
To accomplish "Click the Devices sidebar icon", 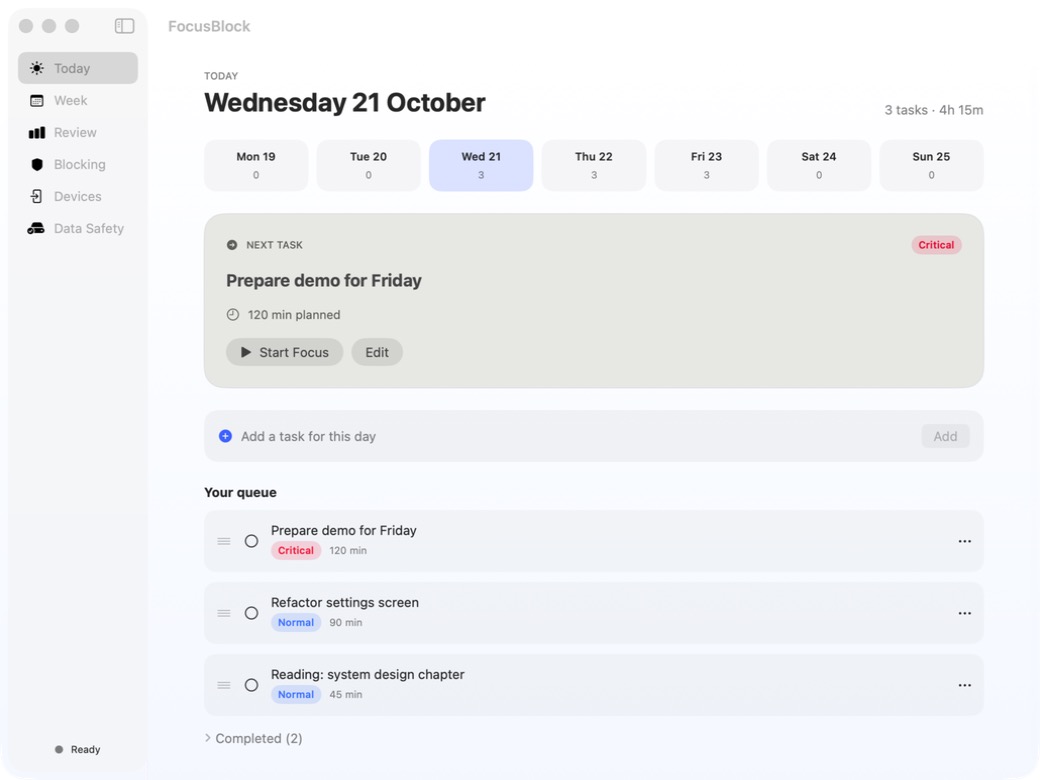I will coord(37,196).
